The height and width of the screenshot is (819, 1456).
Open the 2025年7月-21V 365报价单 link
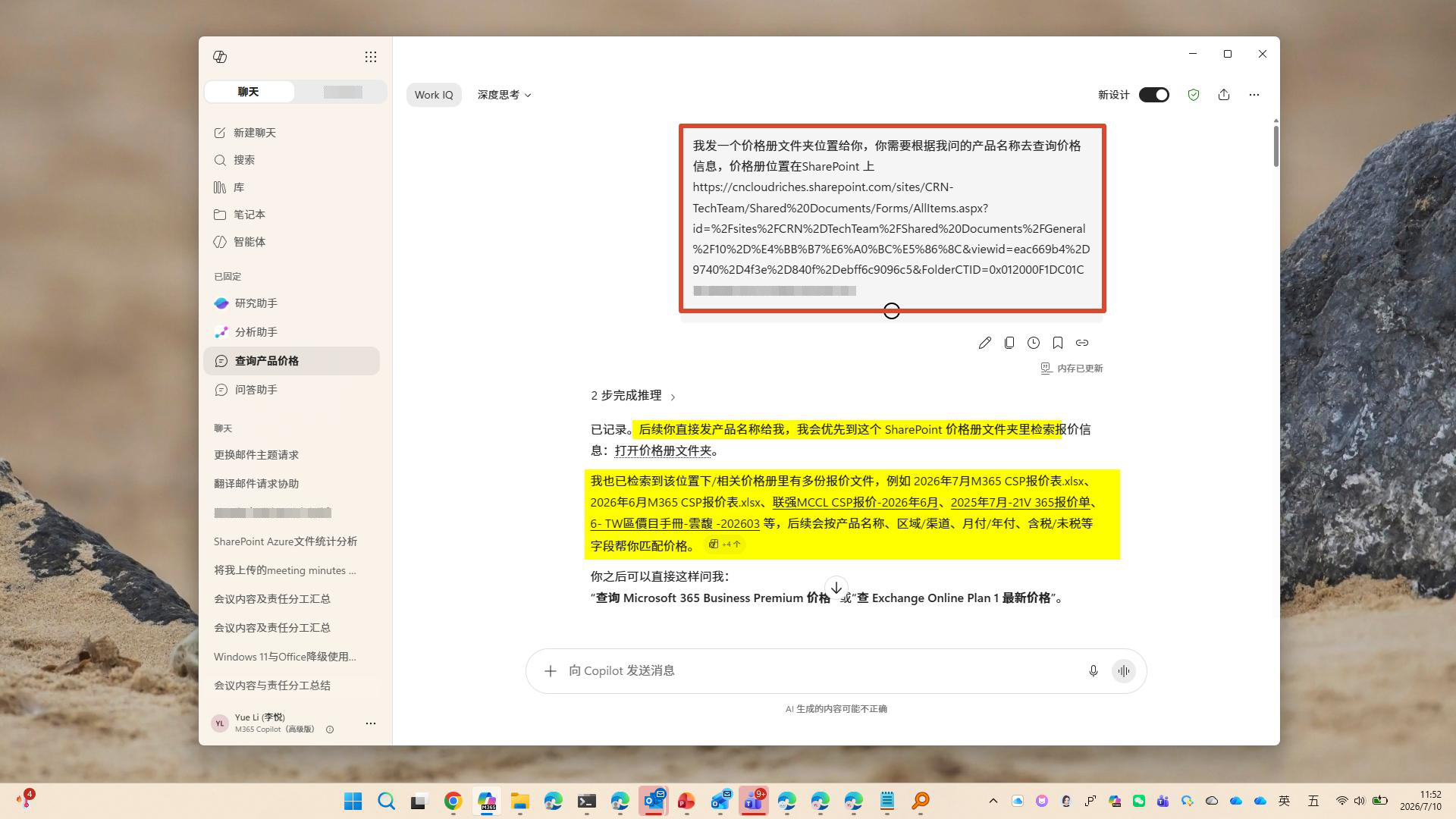[x=1020, y=502]
